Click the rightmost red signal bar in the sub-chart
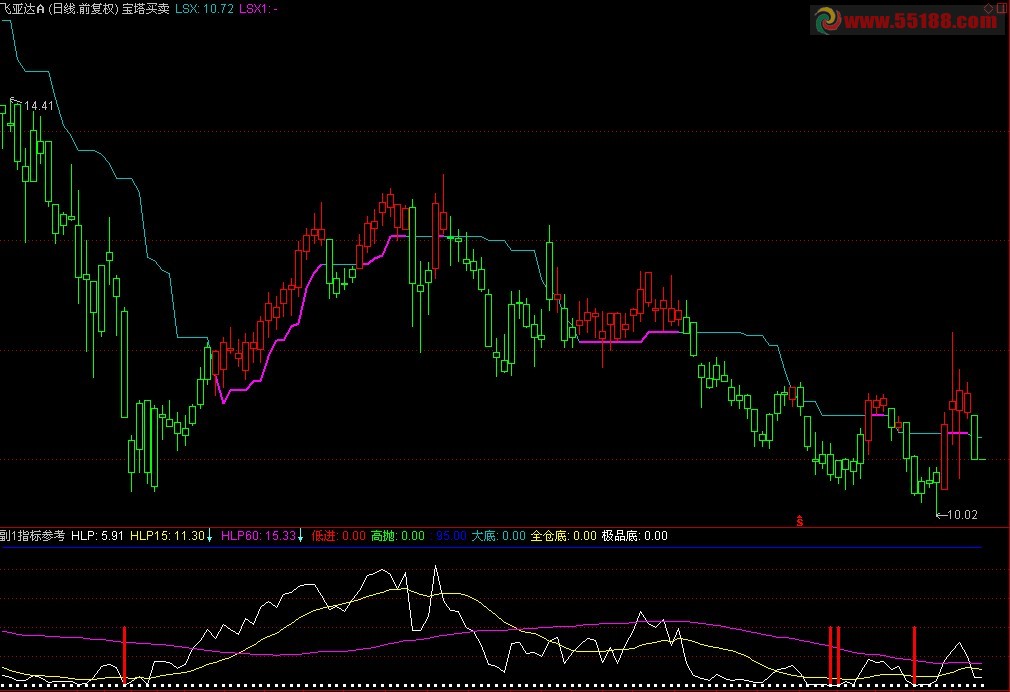Viewport: 1010px width, 692px height. click(914, 655)
